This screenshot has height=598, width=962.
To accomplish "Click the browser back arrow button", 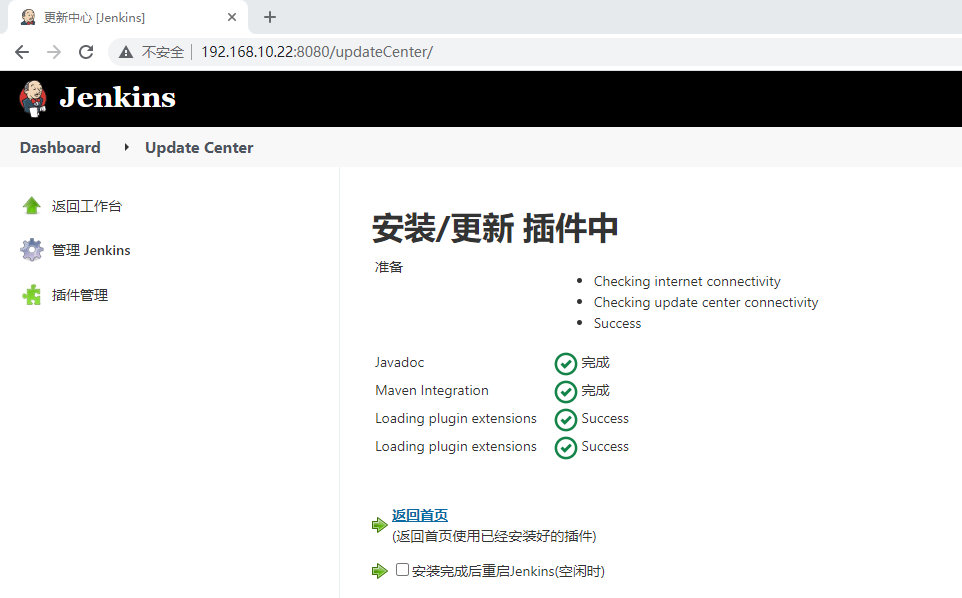I will [x=22, y=52].
